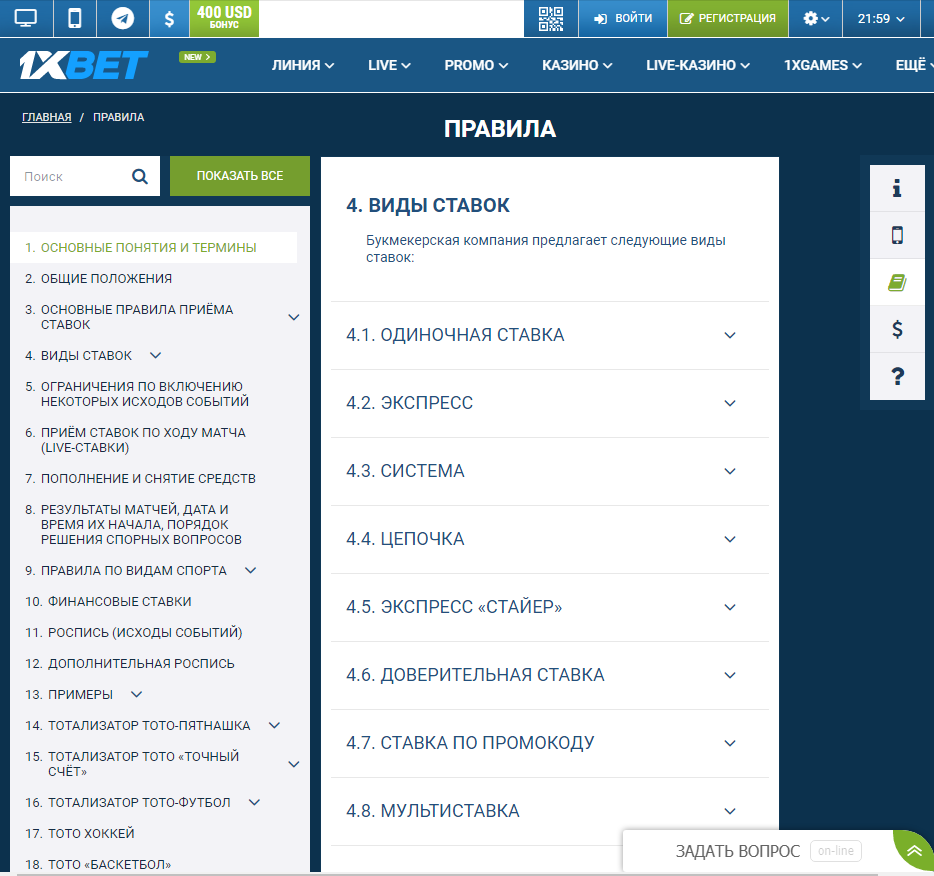Click the search magnifier icon
The height and width of the screenshot is (876, 934).
coord(140,177)
